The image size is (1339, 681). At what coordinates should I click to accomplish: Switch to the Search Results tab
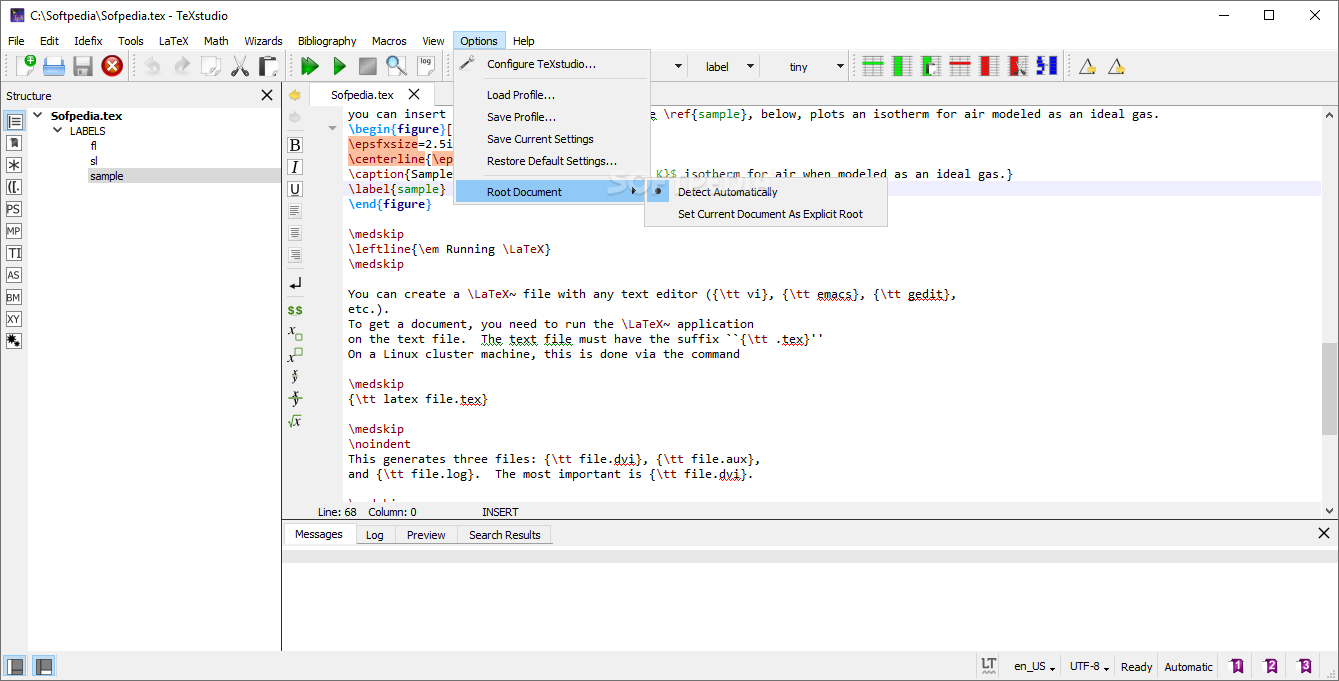504,535
